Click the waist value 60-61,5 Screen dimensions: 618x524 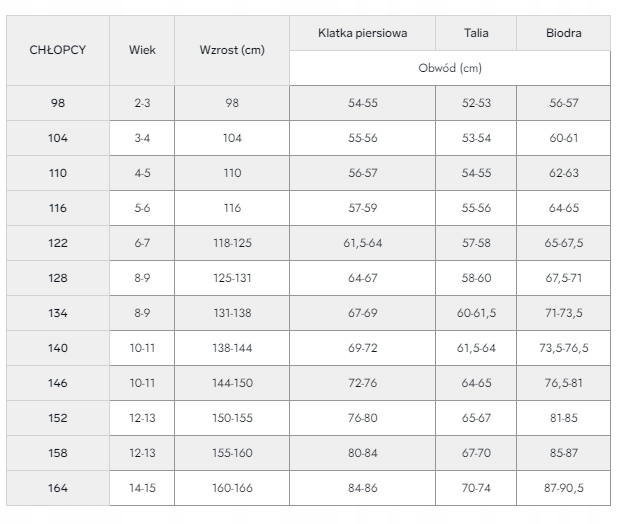[x=476, y=313]
